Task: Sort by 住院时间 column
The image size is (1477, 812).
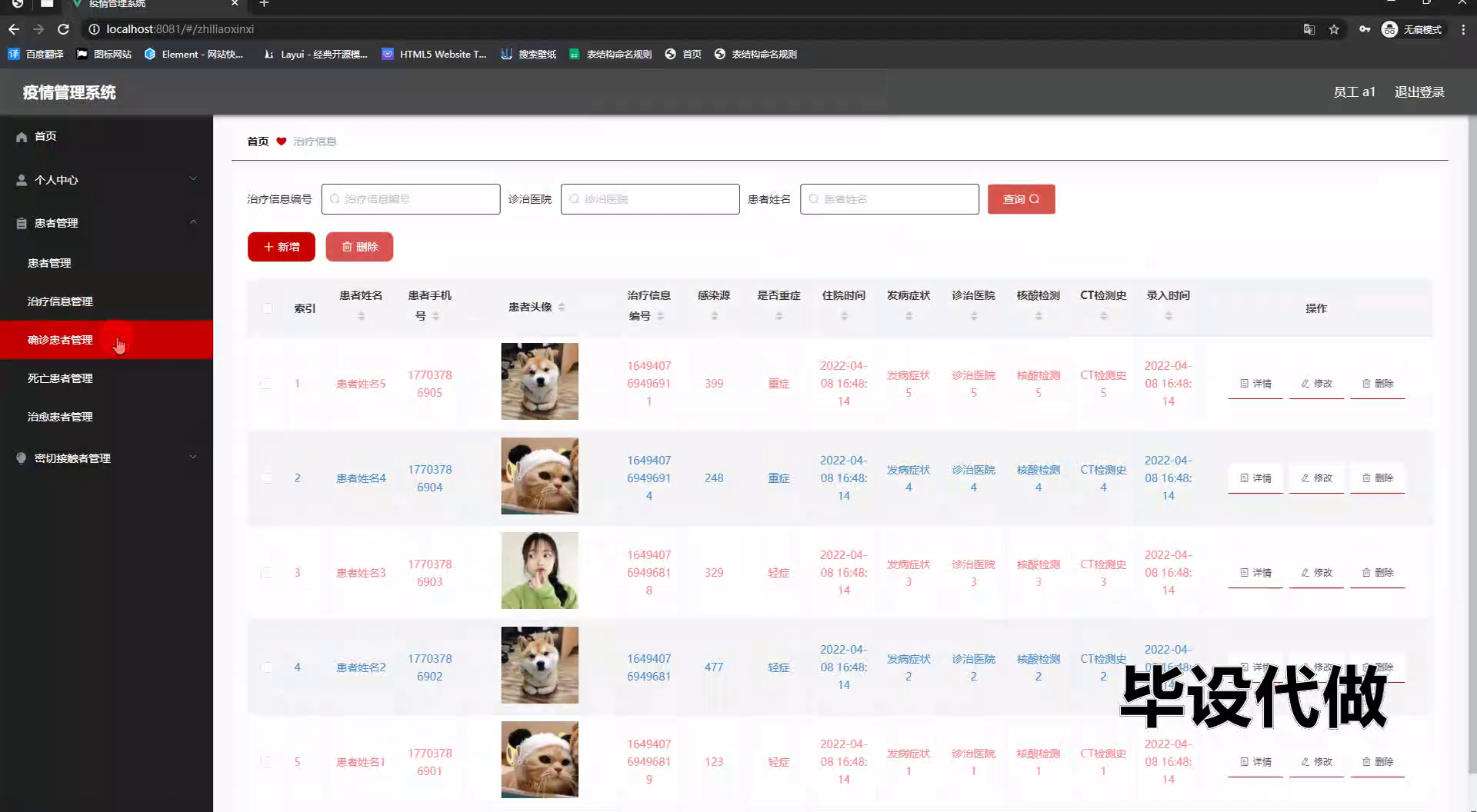Action: coord(844,316)
